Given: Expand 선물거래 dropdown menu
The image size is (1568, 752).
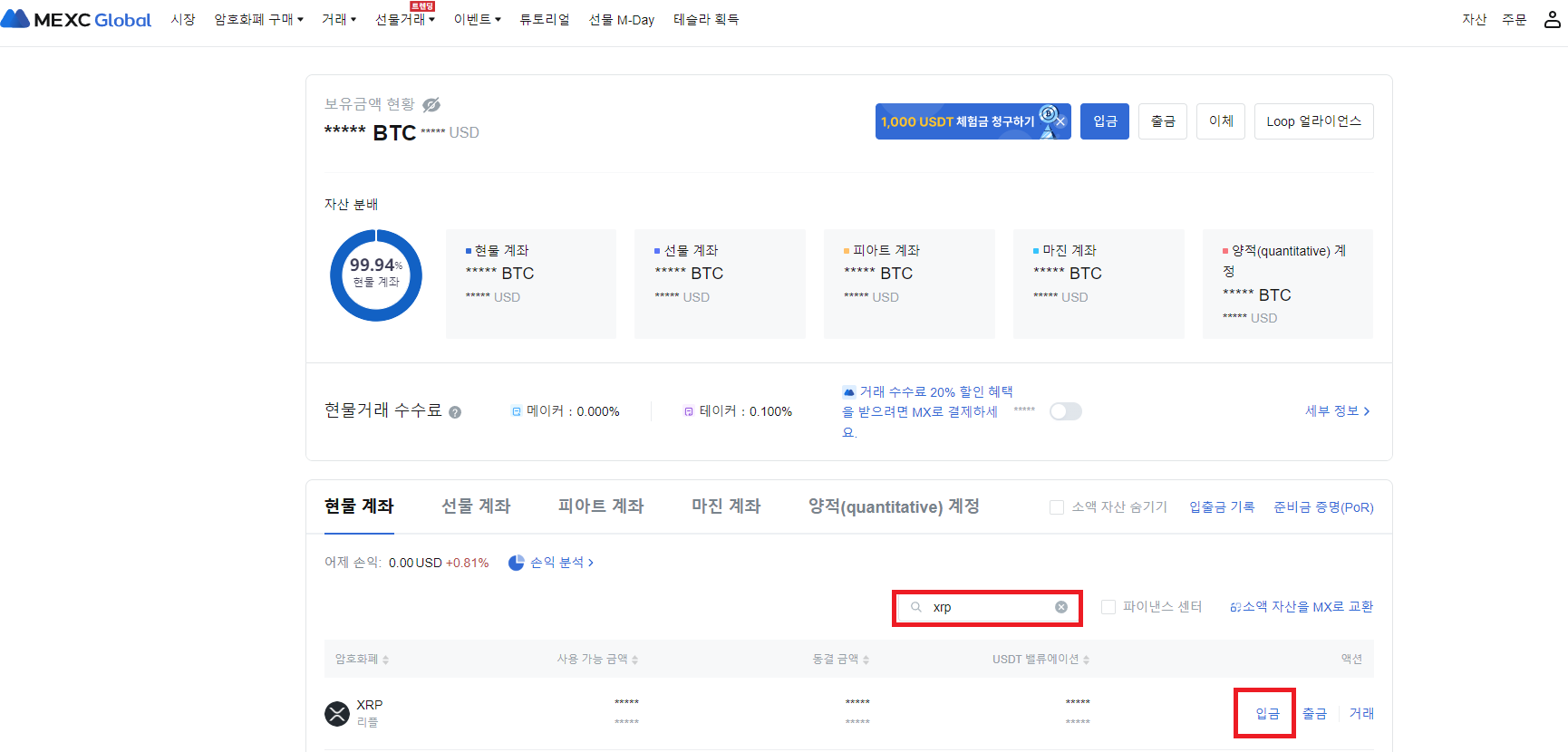Looking at the screenshot, I should pos(405,19).
